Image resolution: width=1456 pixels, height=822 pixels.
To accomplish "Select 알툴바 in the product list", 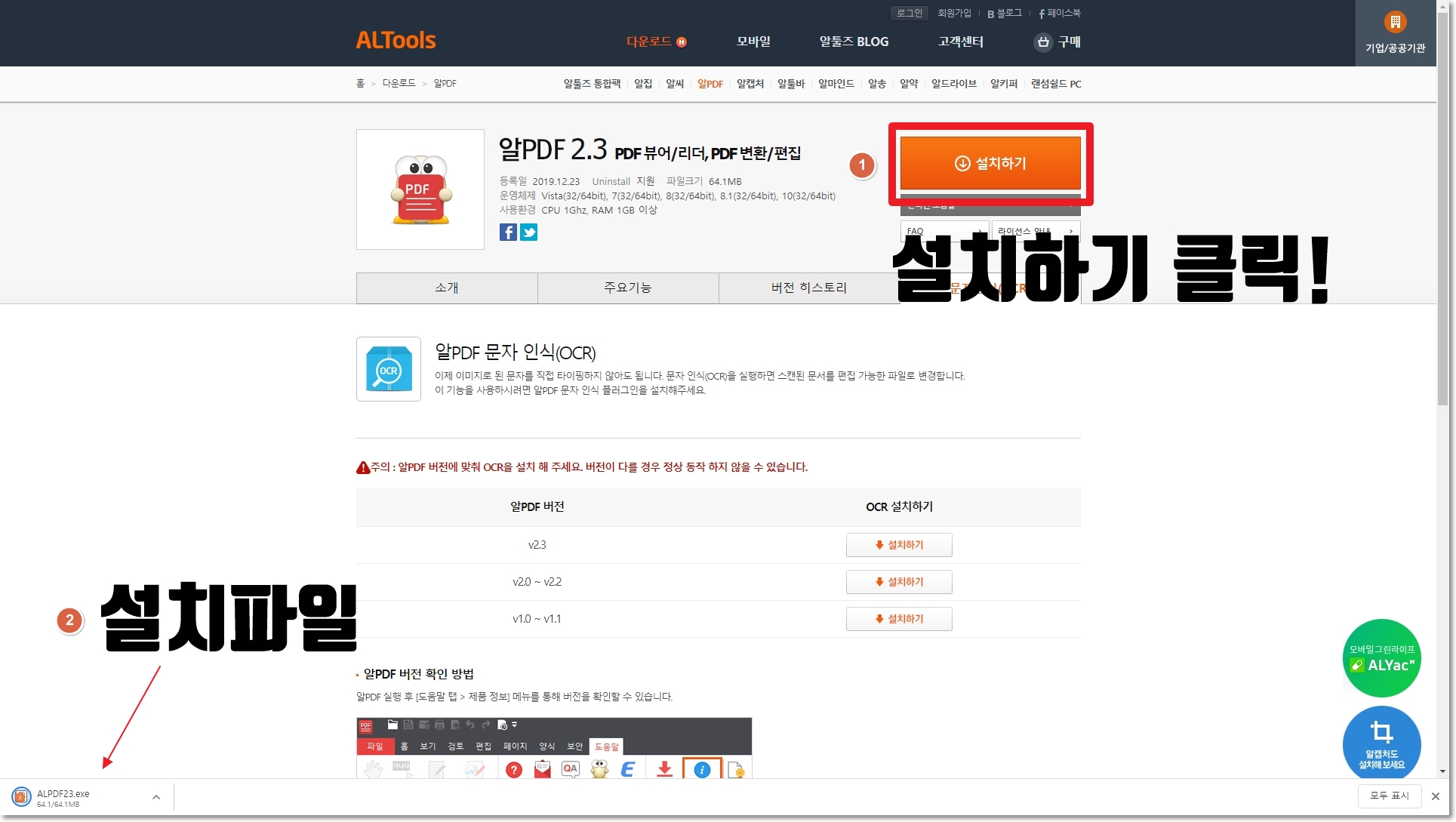I will (791, 84).
